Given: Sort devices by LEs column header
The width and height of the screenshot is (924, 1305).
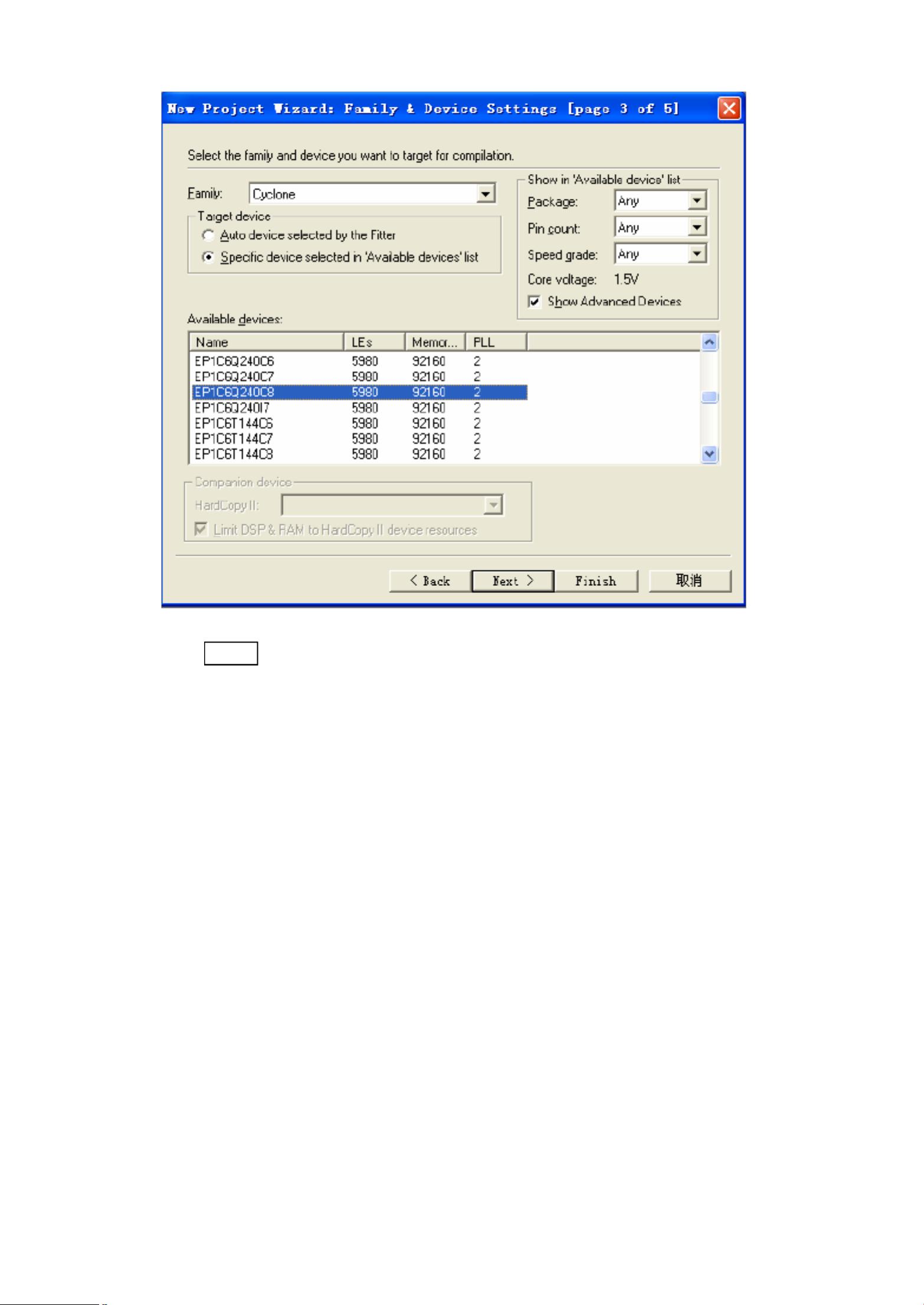Looking at the screenshot, I should click(x=375, y=342).
